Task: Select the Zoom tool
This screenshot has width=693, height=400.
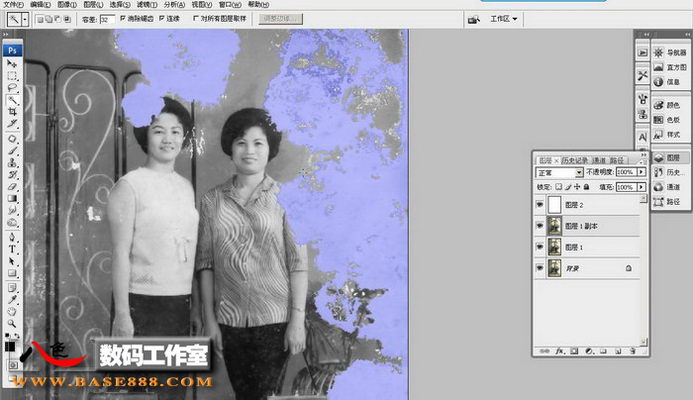Action: [12, 324]
